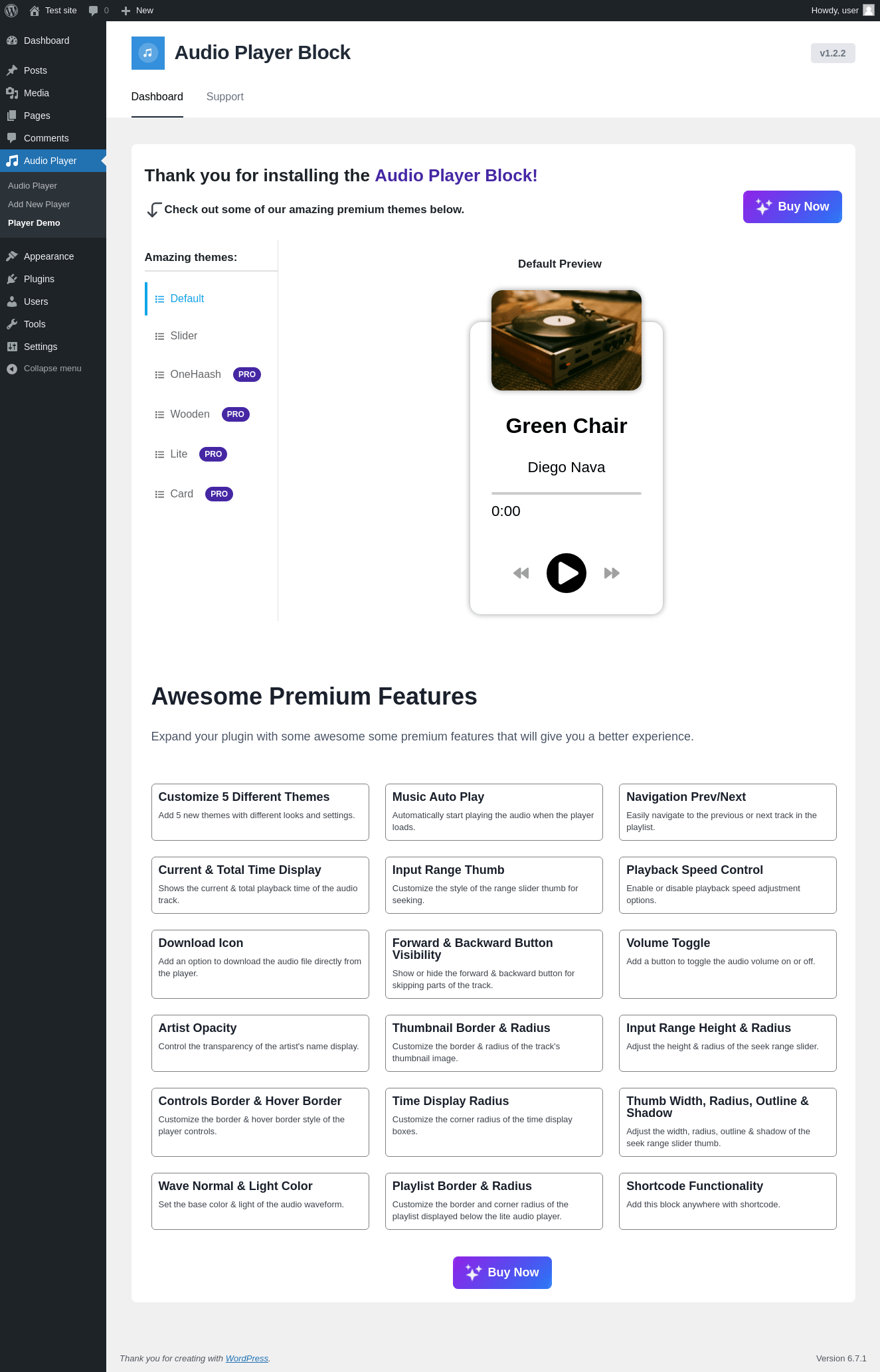This screenshot has width=880, height=1372.
Task: Click the PRO badge next to Card
Action: [x=219, y=494]
